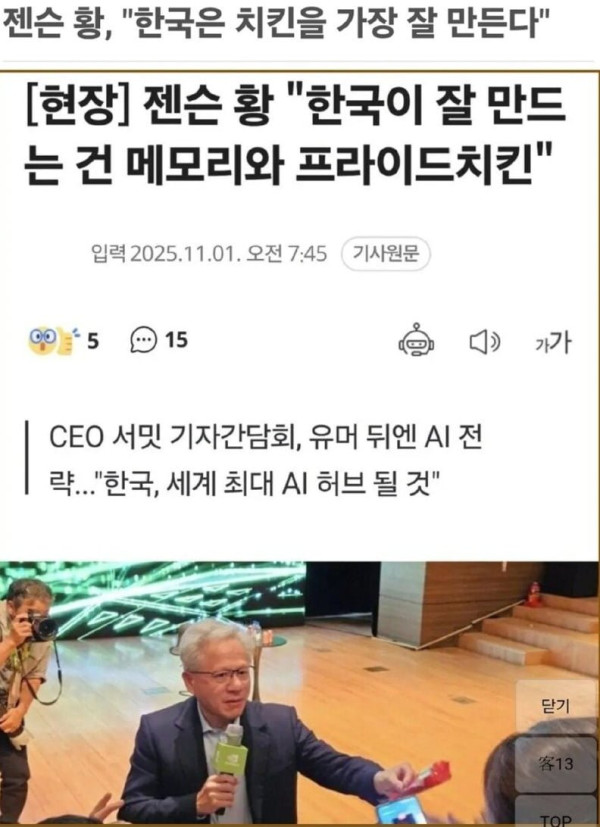Tap the surprised-face reaction emoji icon
Viewport: 600px width, 827px height.
pos(42,340)
